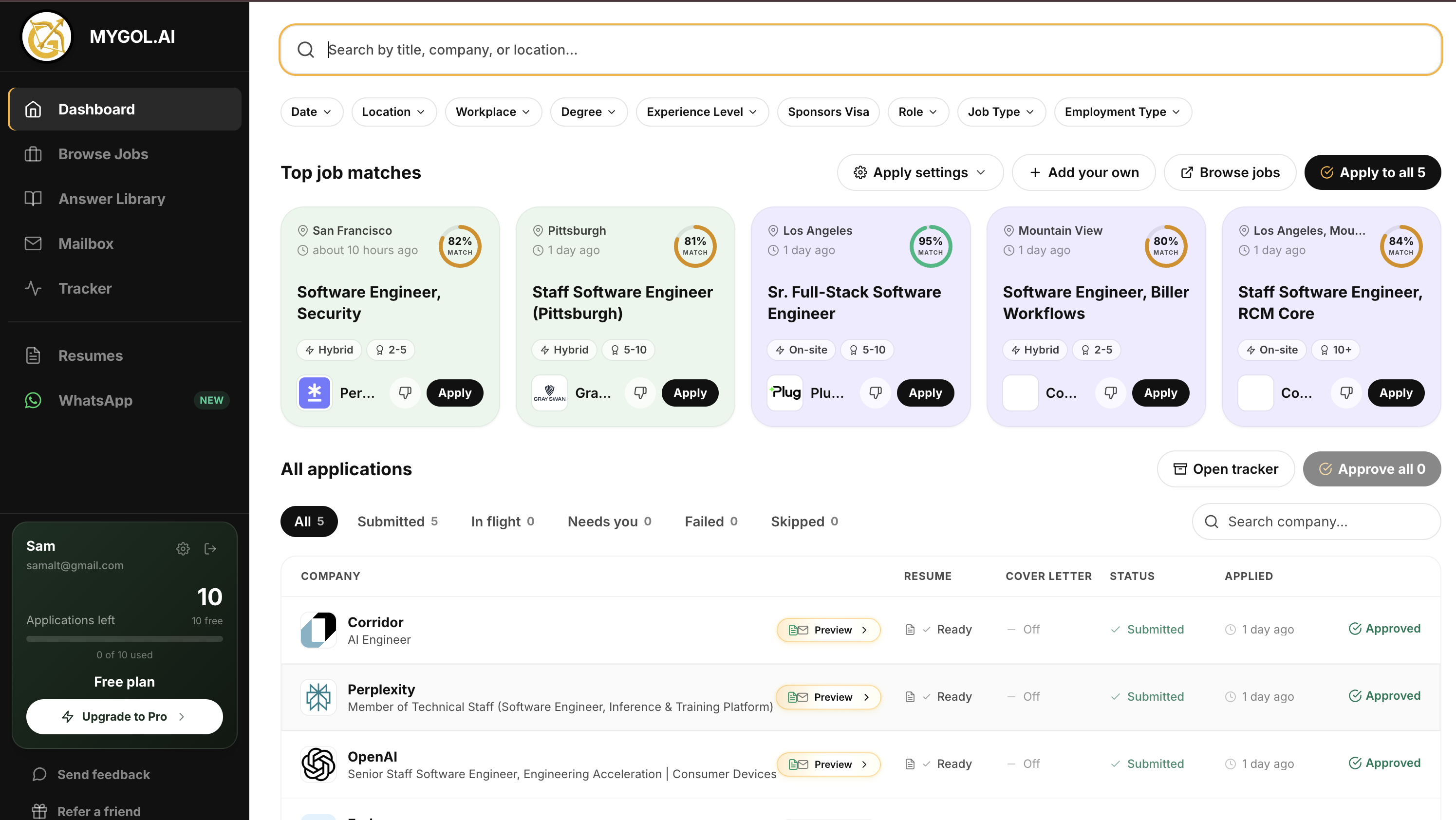Go to Browse Jobs in sidebar
1456x820 pixels.
point(124,154)
